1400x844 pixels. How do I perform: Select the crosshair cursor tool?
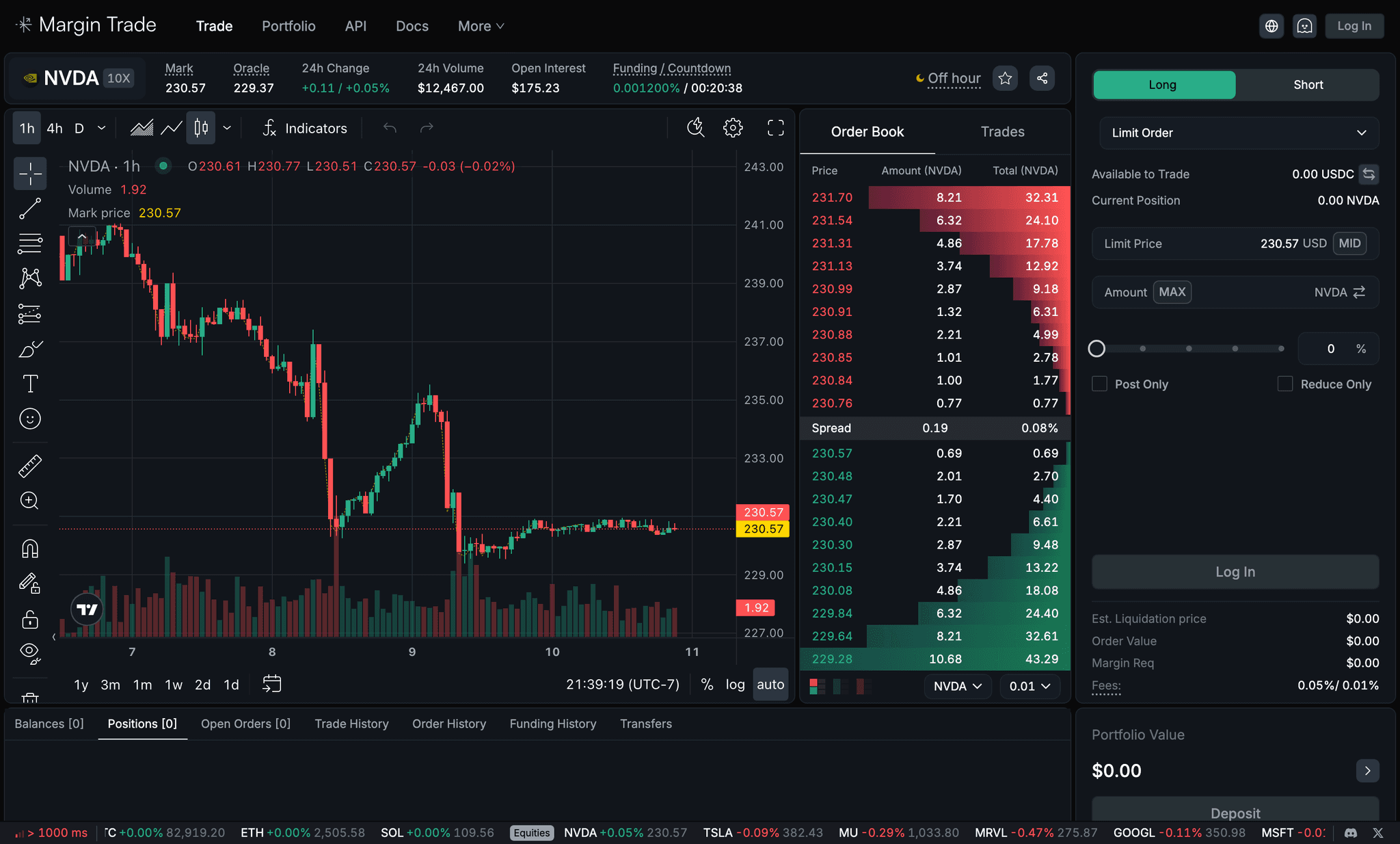tap(30, 174)
